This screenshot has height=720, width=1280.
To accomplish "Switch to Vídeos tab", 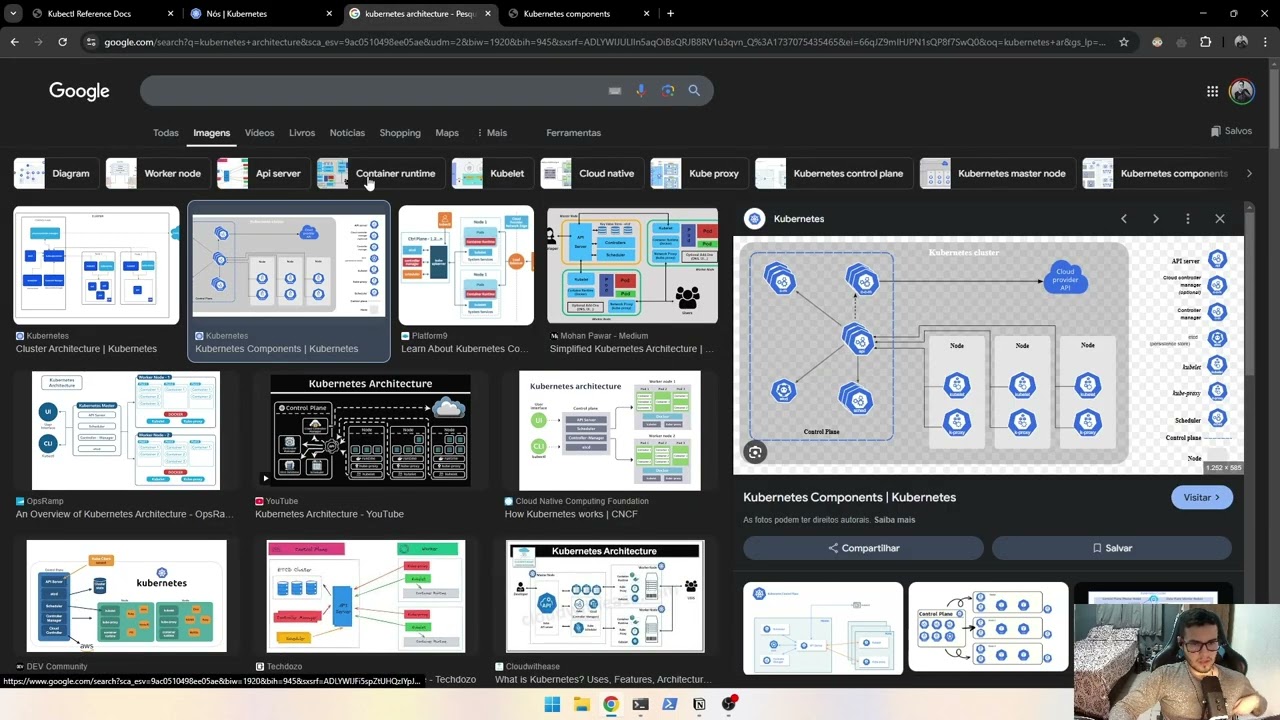I will 259,133.
